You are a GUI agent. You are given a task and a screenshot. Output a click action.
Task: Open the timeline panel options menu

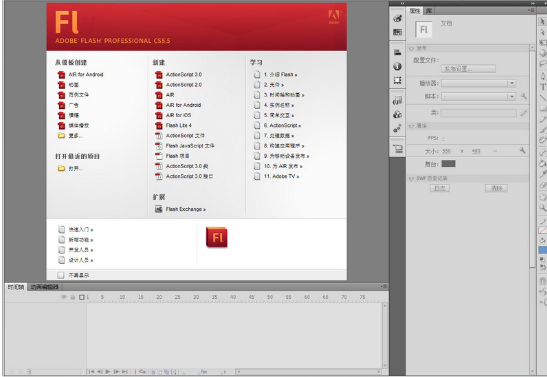point(384,287)
